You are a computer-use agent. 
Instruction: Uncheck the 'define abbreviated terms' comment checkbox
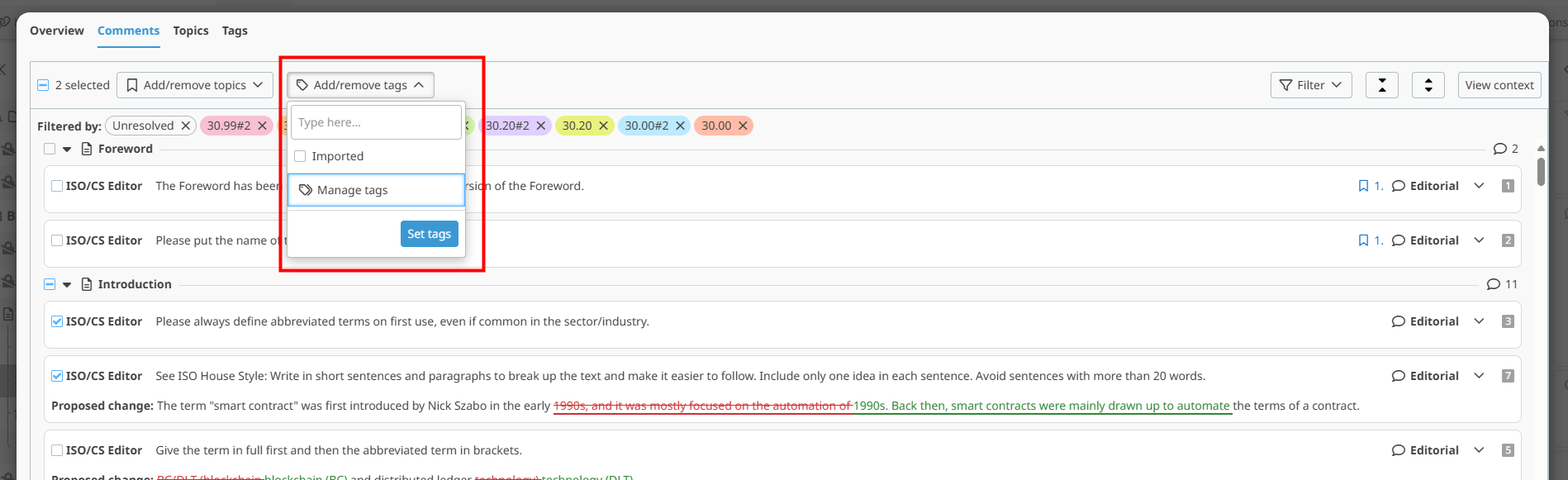click(x=57, y=321)
